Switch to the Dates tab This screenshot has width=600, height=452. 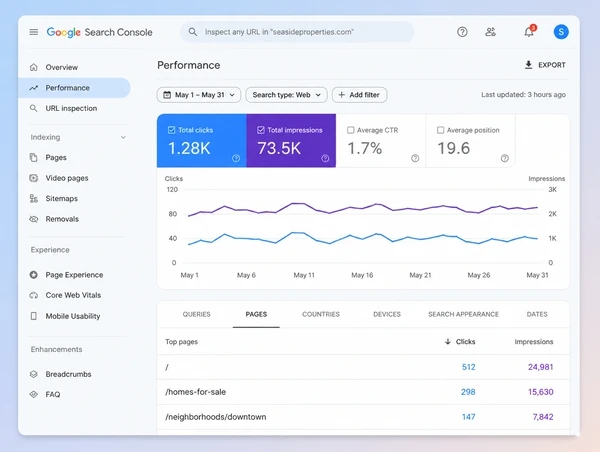pos(537,314)
